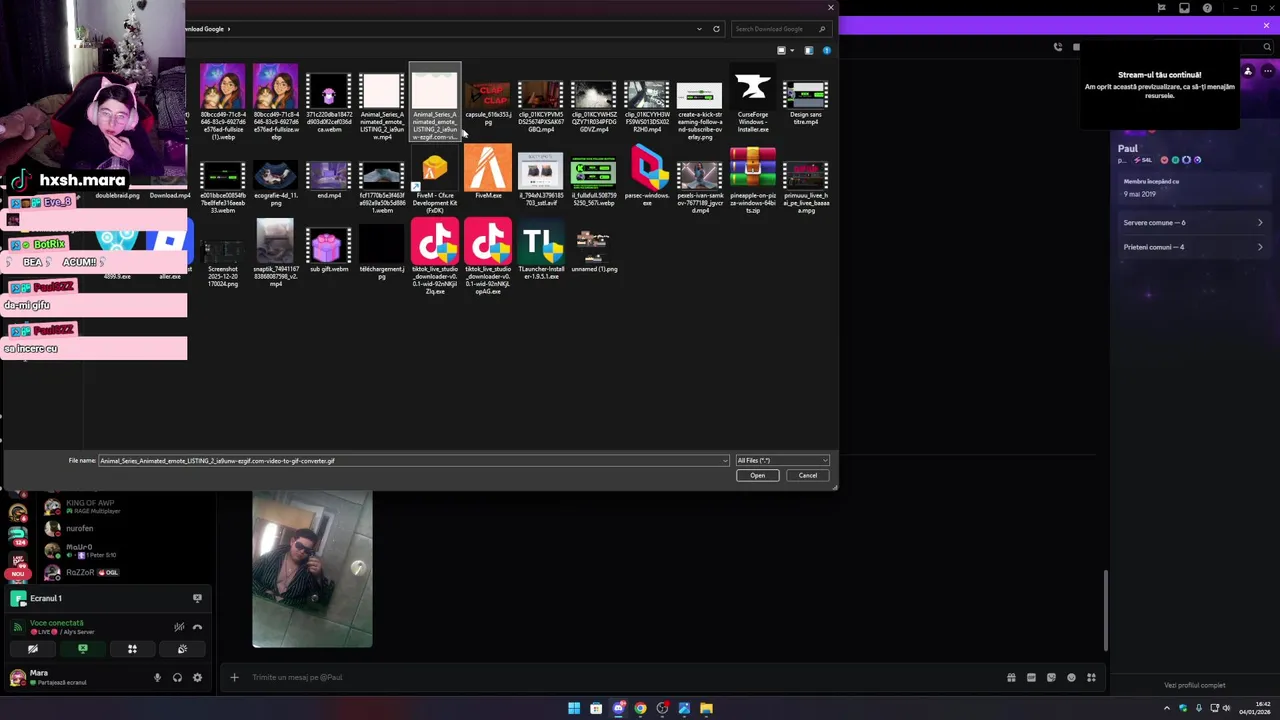The height and width of the screenshot is (720, 1280).
Task: Expand the address bar history dropdown
Action: (x=699, y=29)
